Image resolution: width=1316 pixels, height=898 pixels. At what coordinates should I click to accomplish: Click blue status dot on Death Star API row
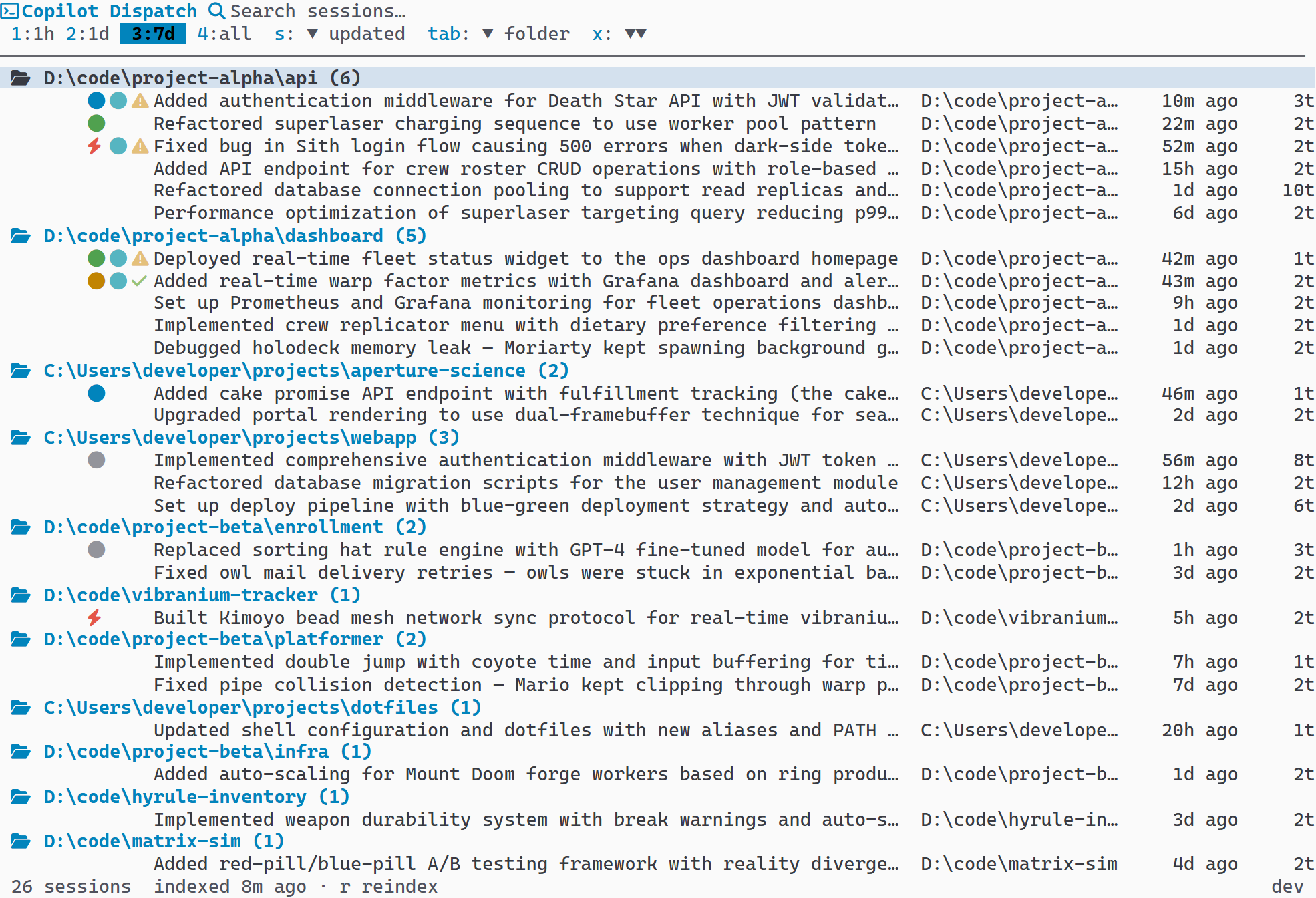[x=96, y=101]
